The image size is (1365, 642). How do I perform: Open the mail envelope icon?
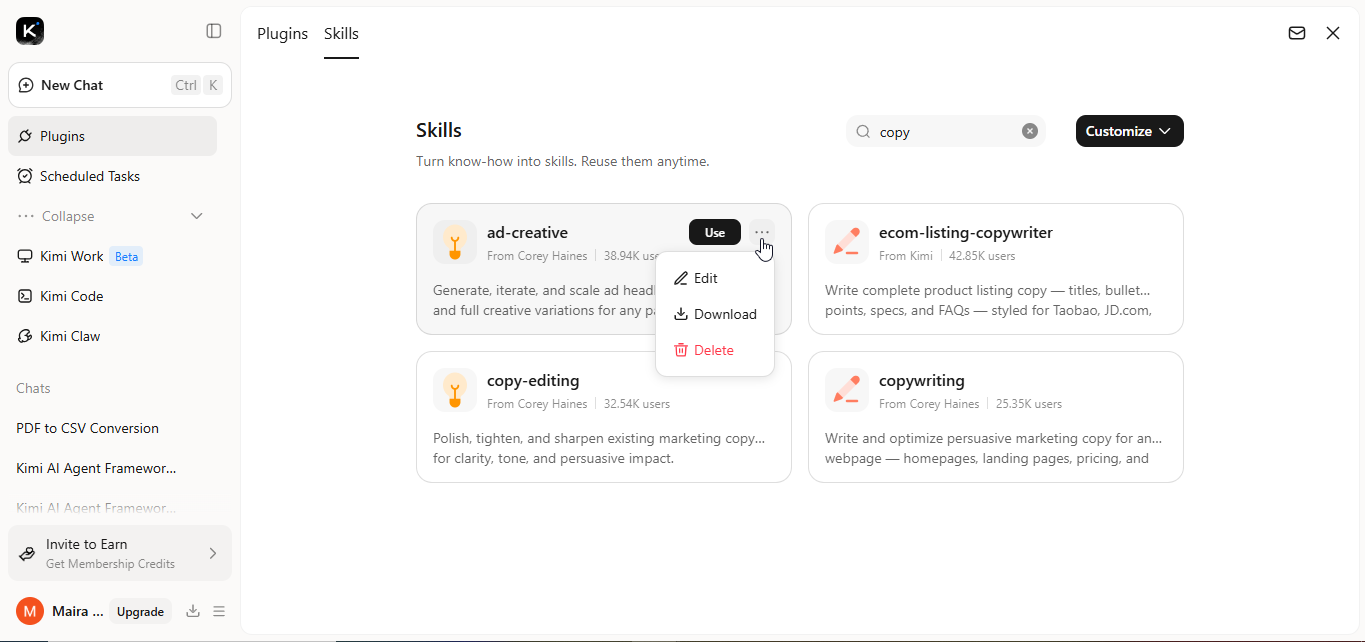point(1297,33)
